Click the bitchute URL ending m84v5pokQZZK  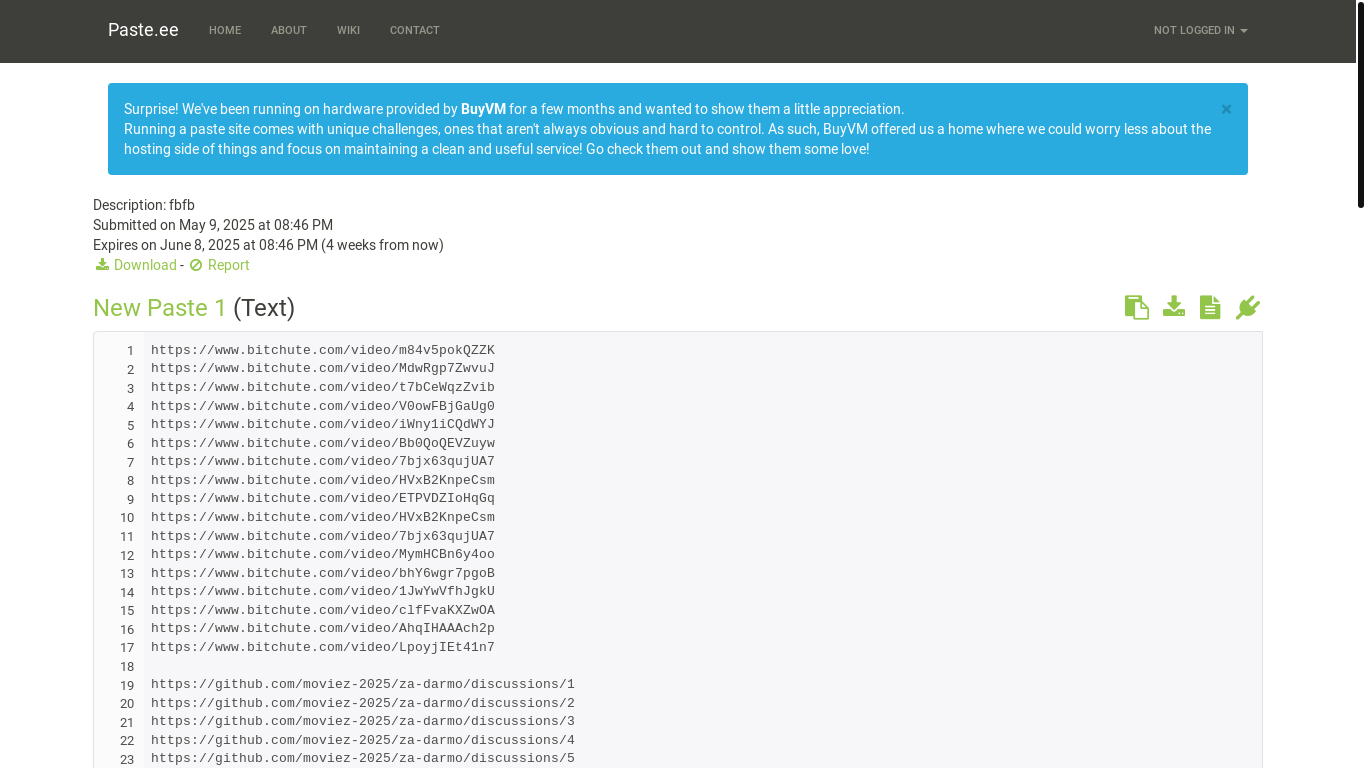[323, 350]
